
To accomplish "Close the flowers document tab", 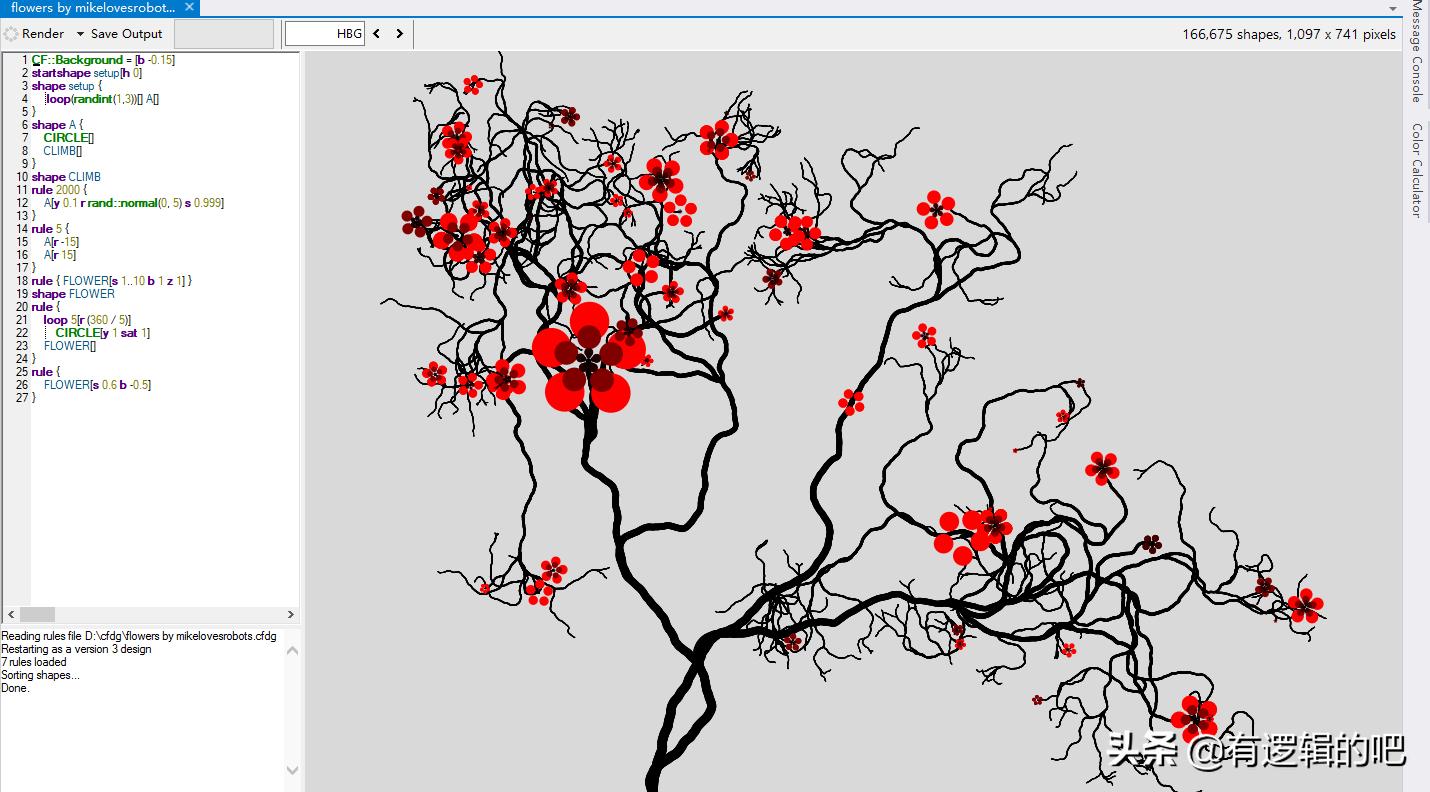I will tap(189, 7).
